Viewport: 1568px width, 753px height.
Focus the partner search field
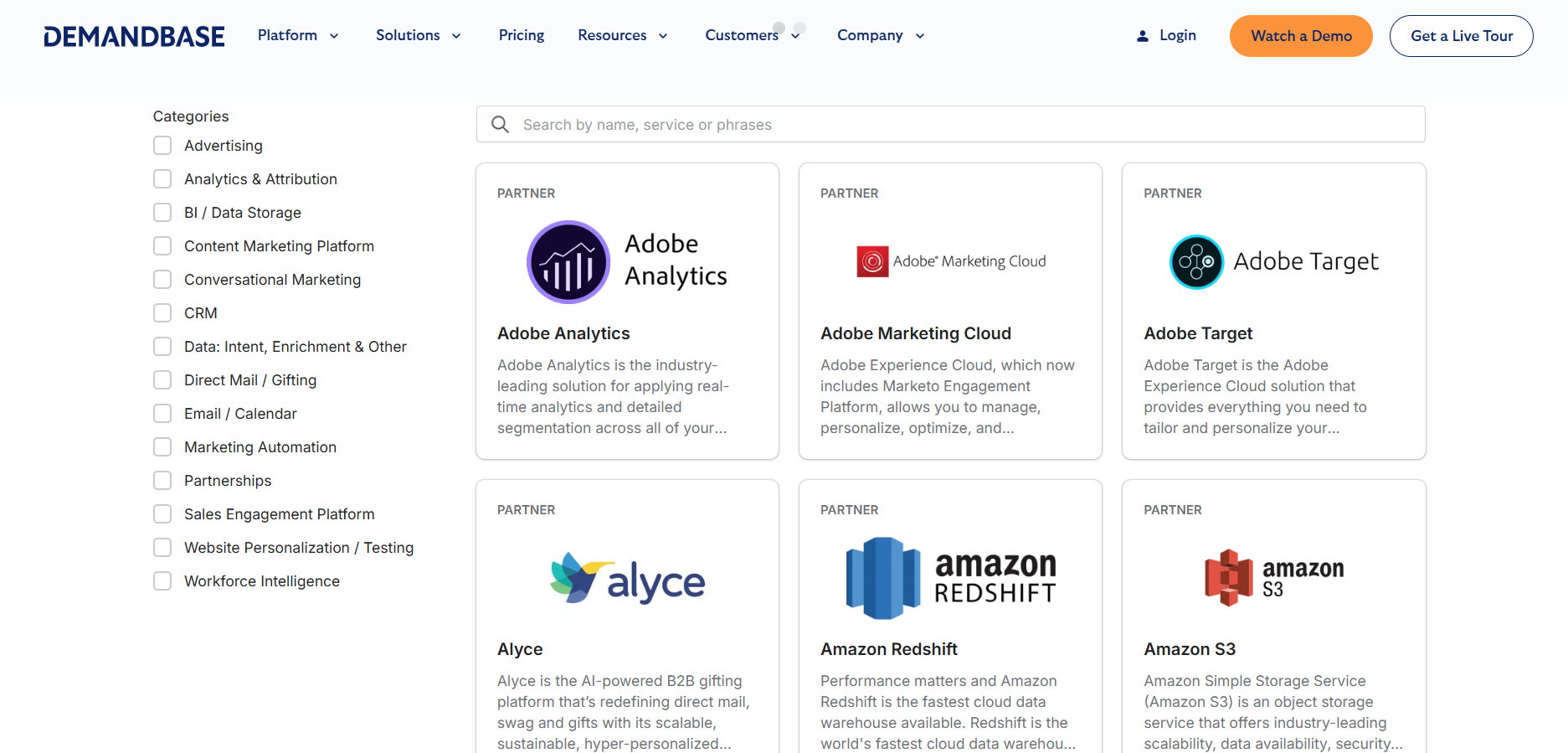coord(963,125)
